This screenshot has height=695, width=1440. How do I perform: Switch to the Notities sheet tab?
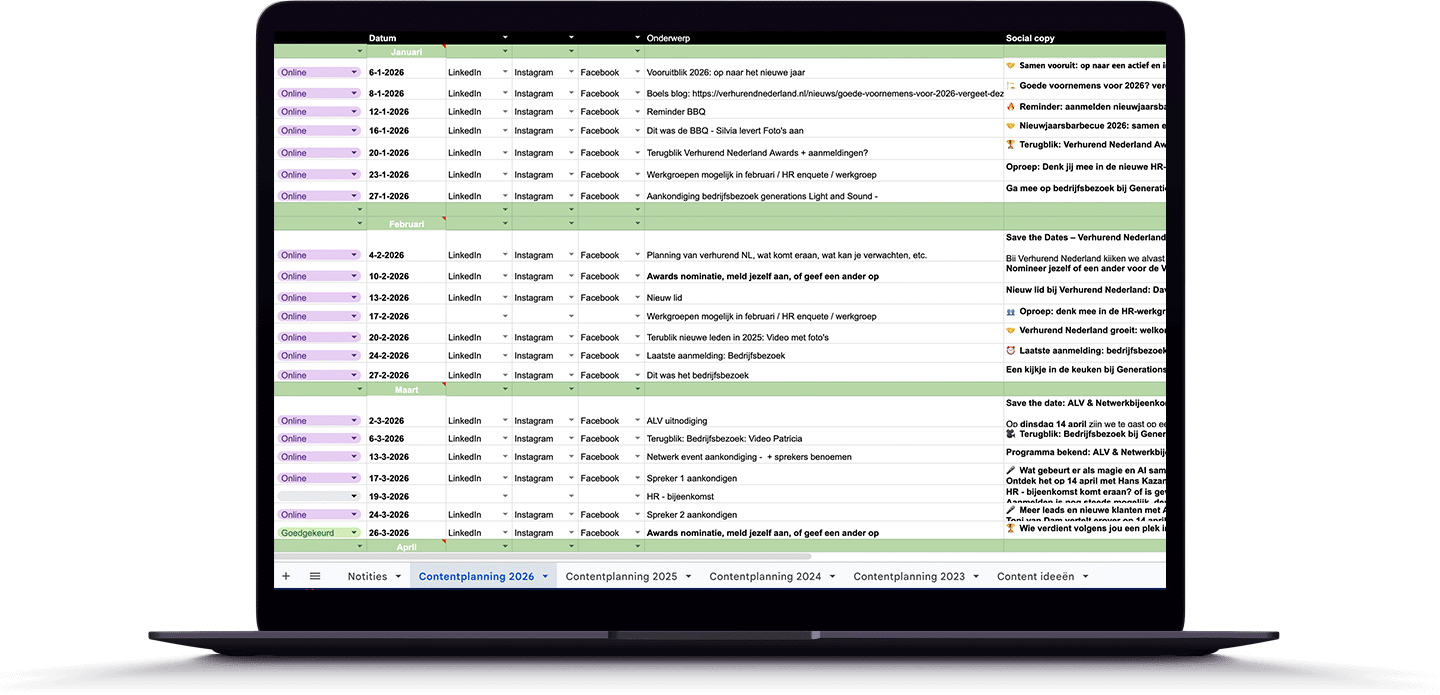pyautogui.click(x=367, y=577)
